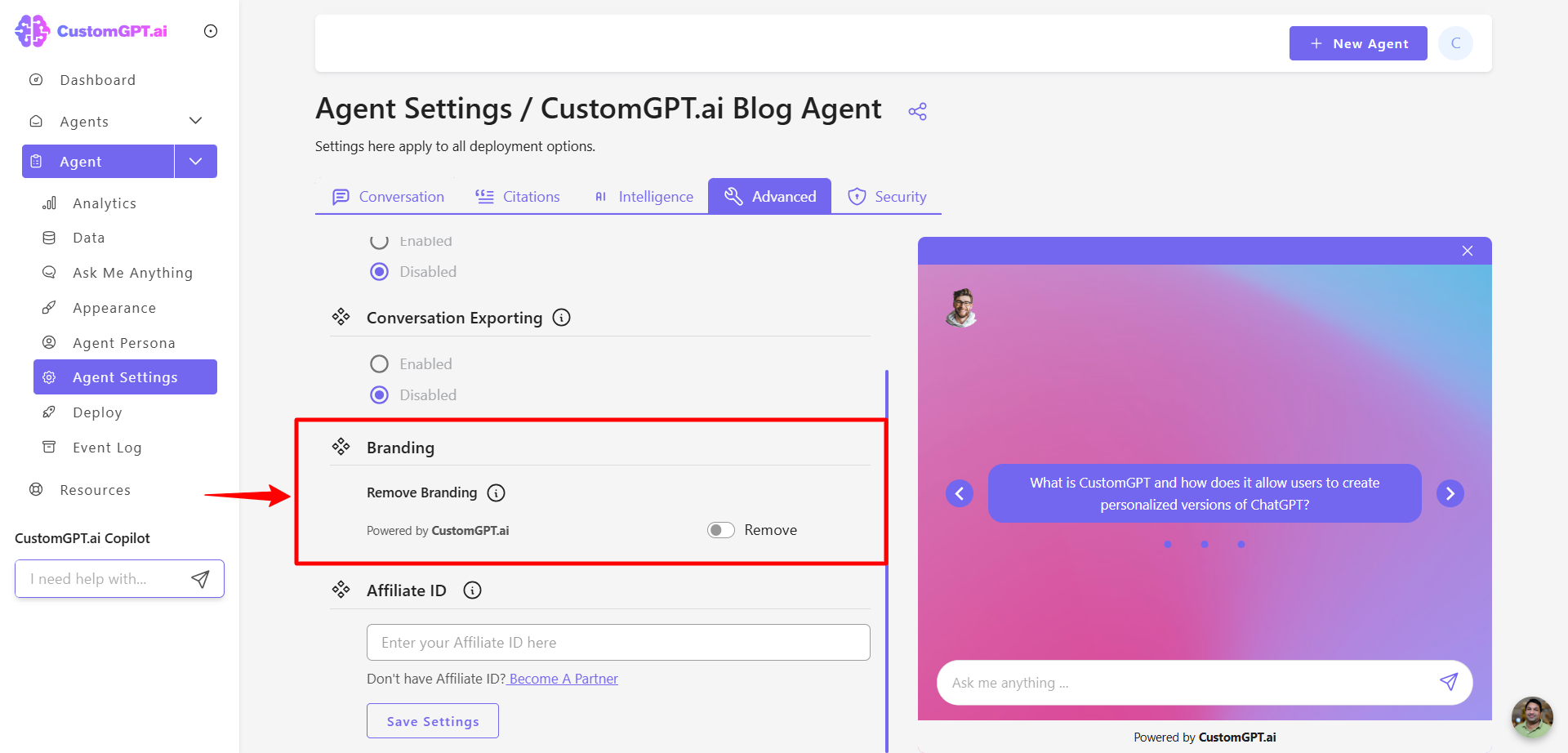Click the share icon next to page title
The height and width of the screenshot is (753, 1568).
[x=918, y=111]
